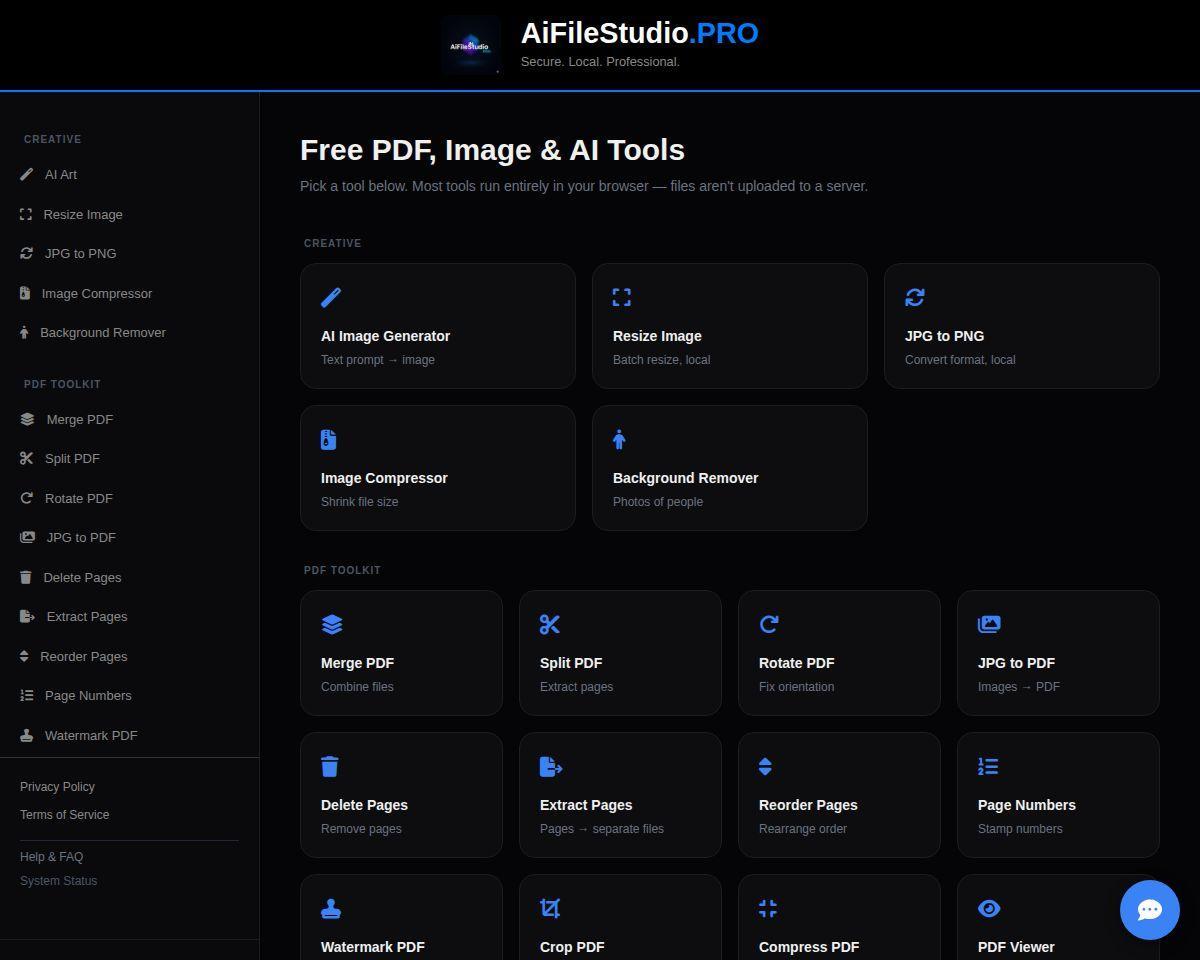Open the System Status link
Screen dimensions: 1200x960
[59, 881]
